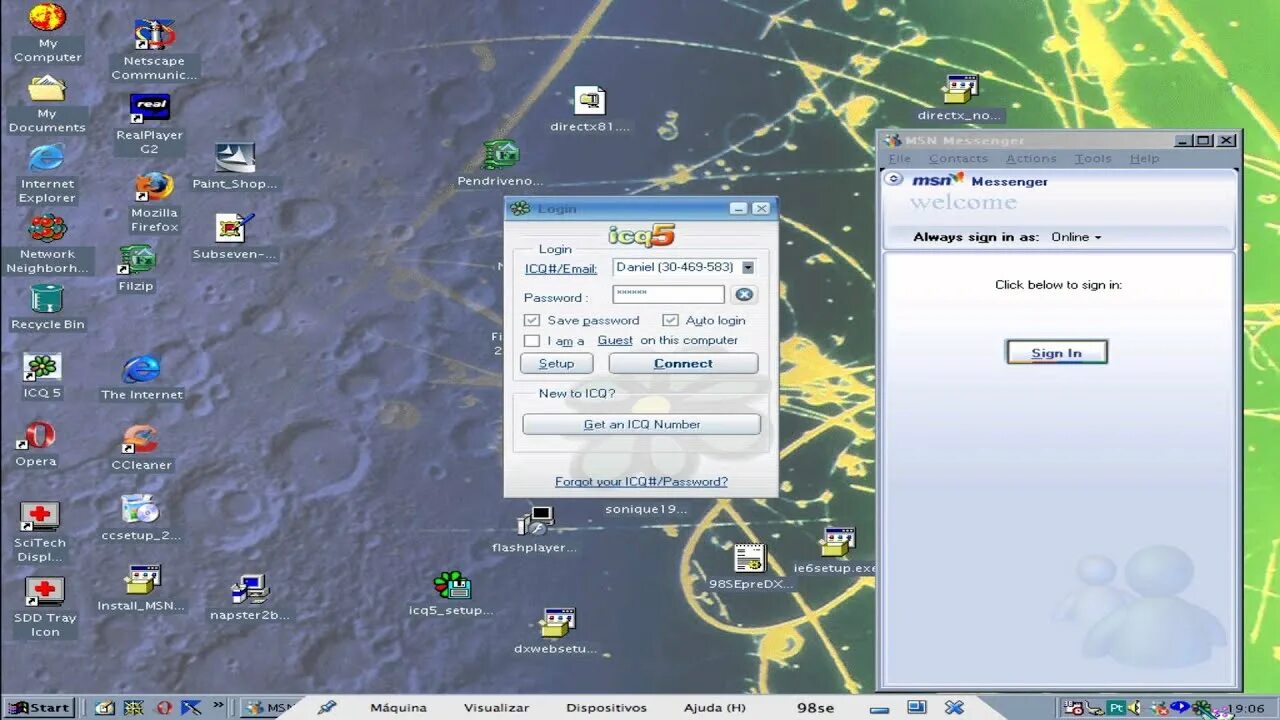The width and height of the screenshot is (1280, 720).
Task: Collapse the MSN Messenger header chevron
Action: (894, 179)
